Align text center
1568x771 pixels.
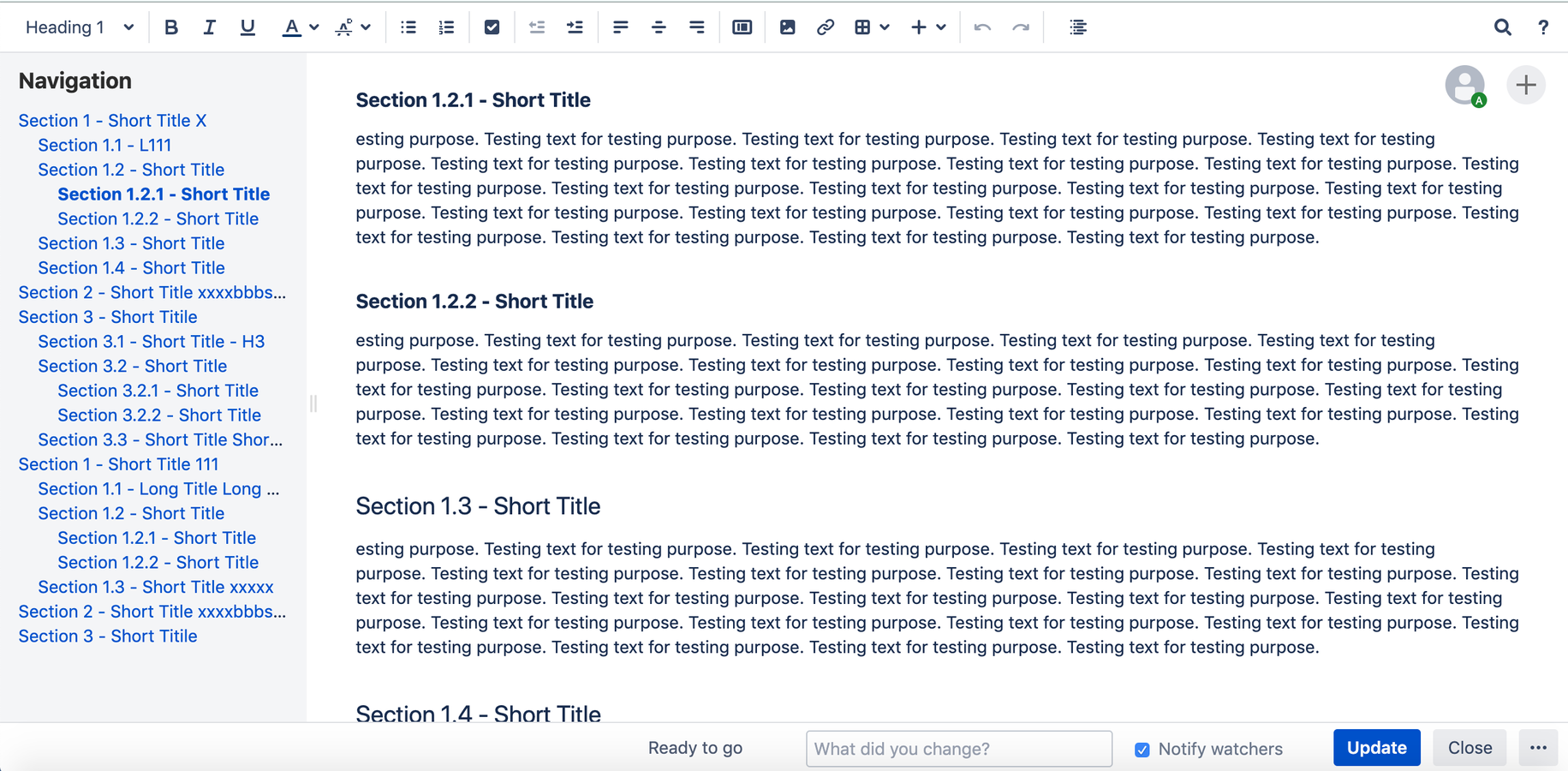click(x=659, y=27)
